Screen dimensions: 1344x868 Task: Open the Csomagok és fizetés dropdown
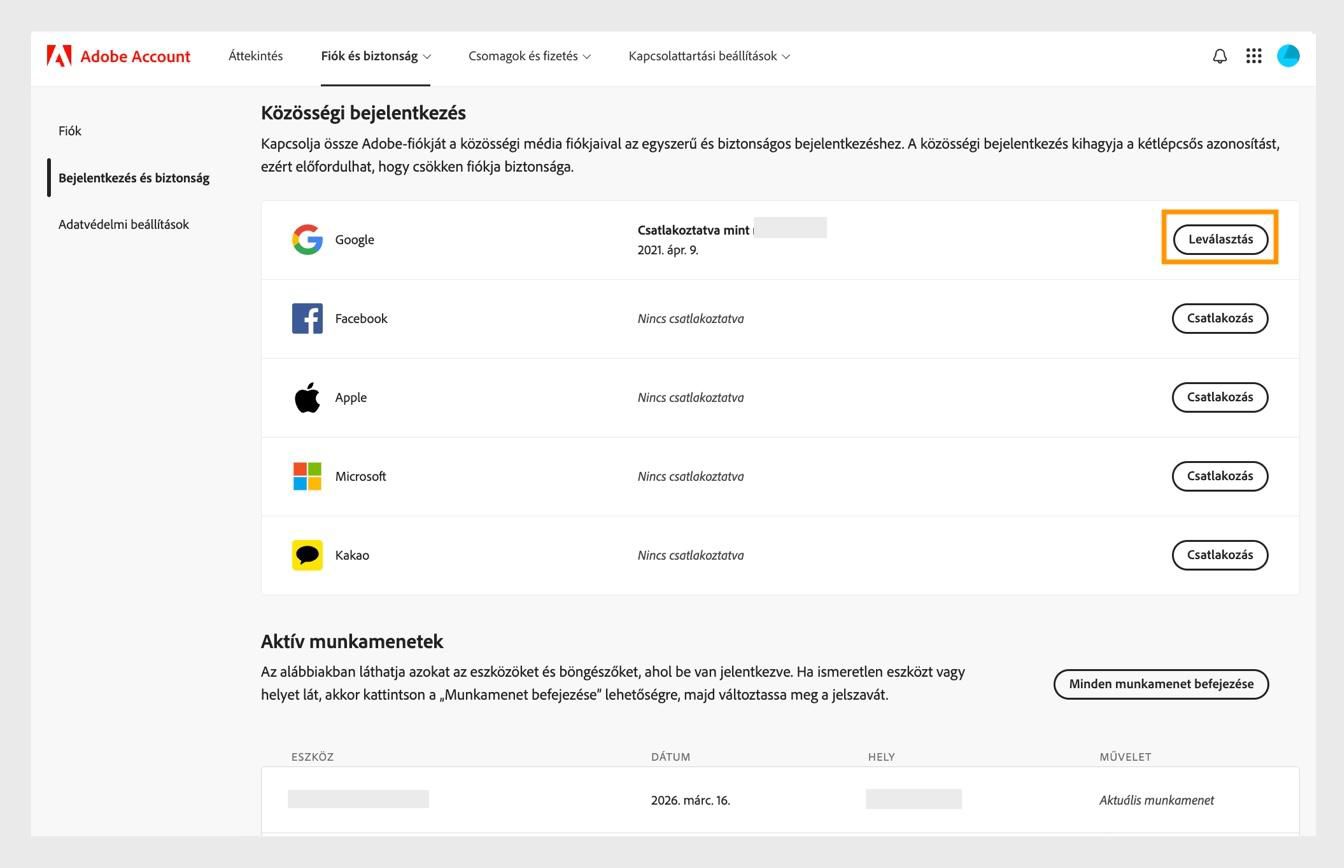point(529,56)
